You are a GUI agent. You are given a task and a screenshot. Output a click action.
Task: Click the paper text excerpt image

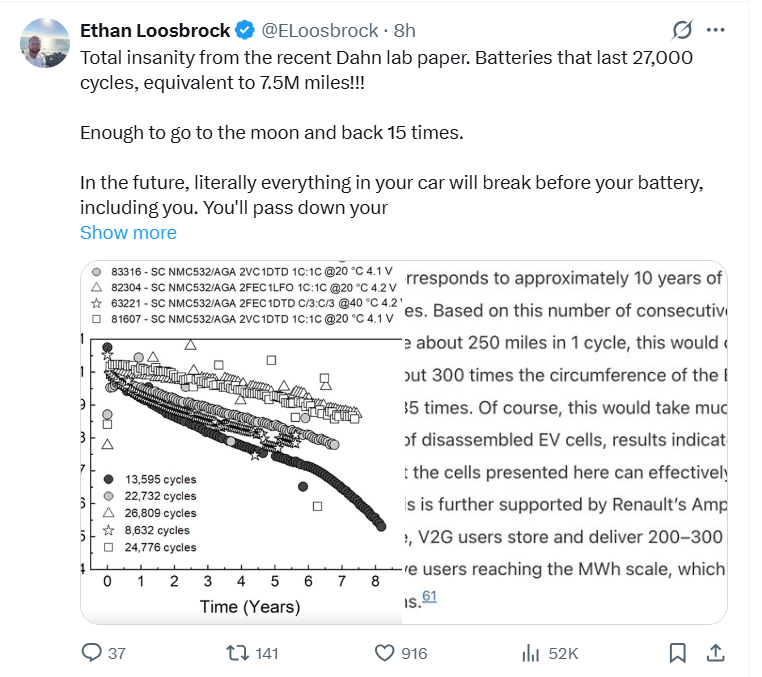pos(563,440)
